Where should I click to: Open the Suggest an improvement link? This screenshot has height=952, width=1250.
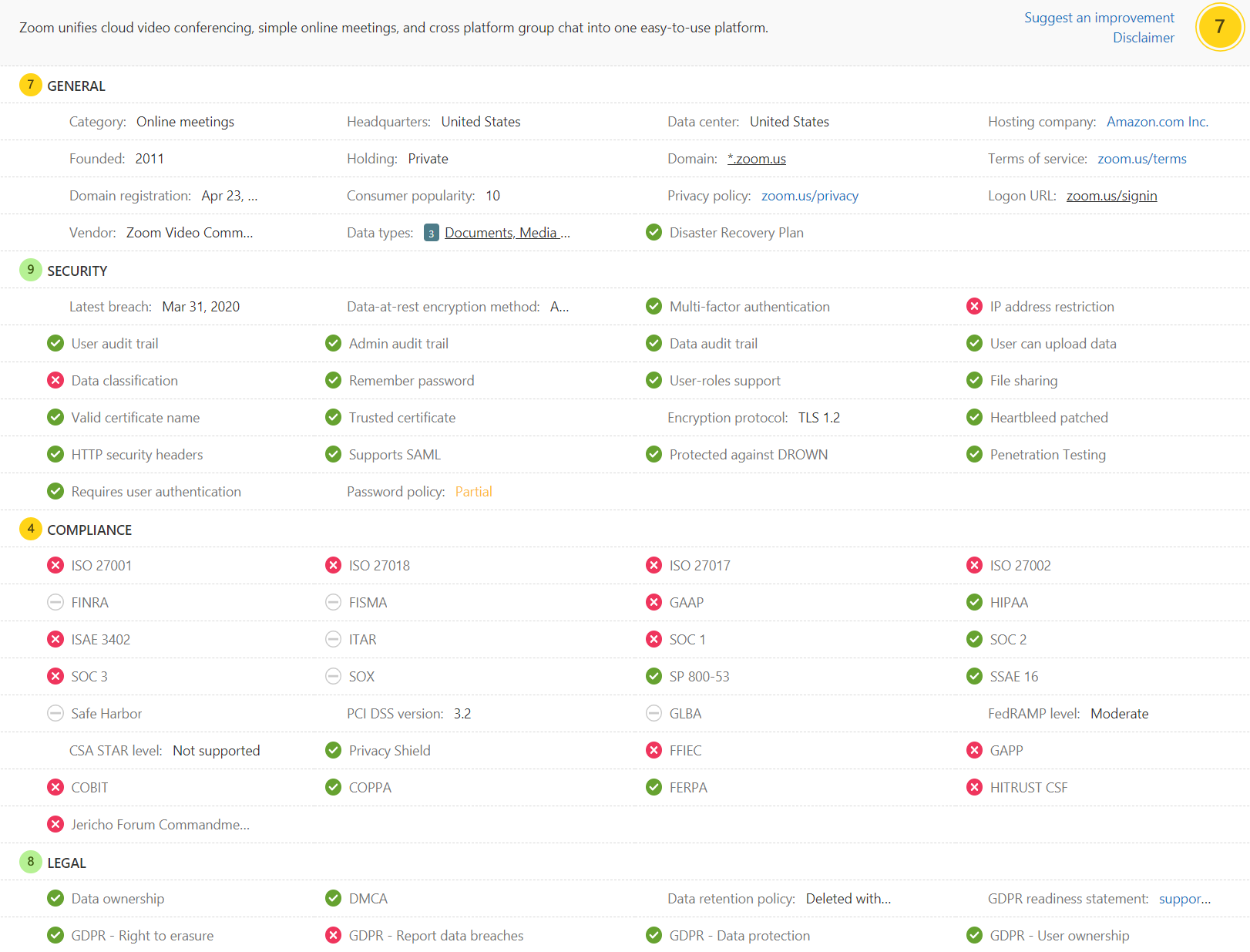coord(1099,18)
